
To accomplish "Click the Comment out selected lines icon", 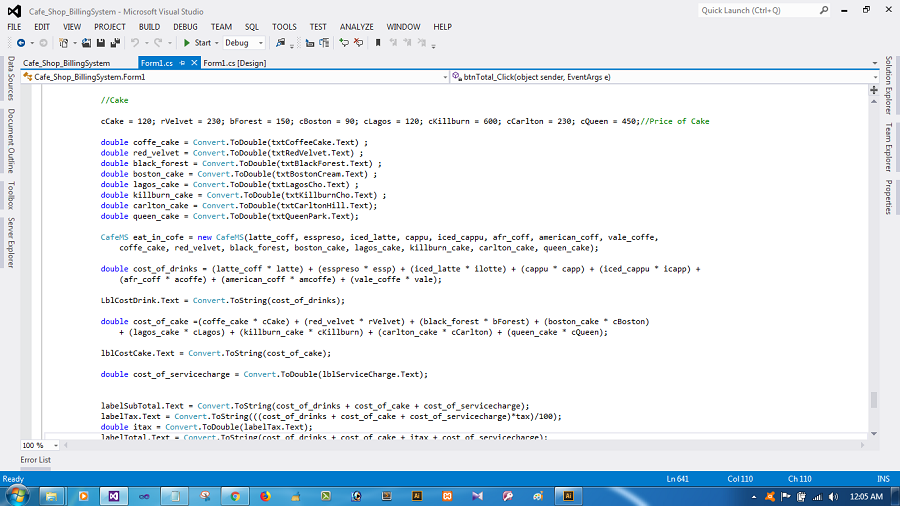I will [x=344, y=43].
